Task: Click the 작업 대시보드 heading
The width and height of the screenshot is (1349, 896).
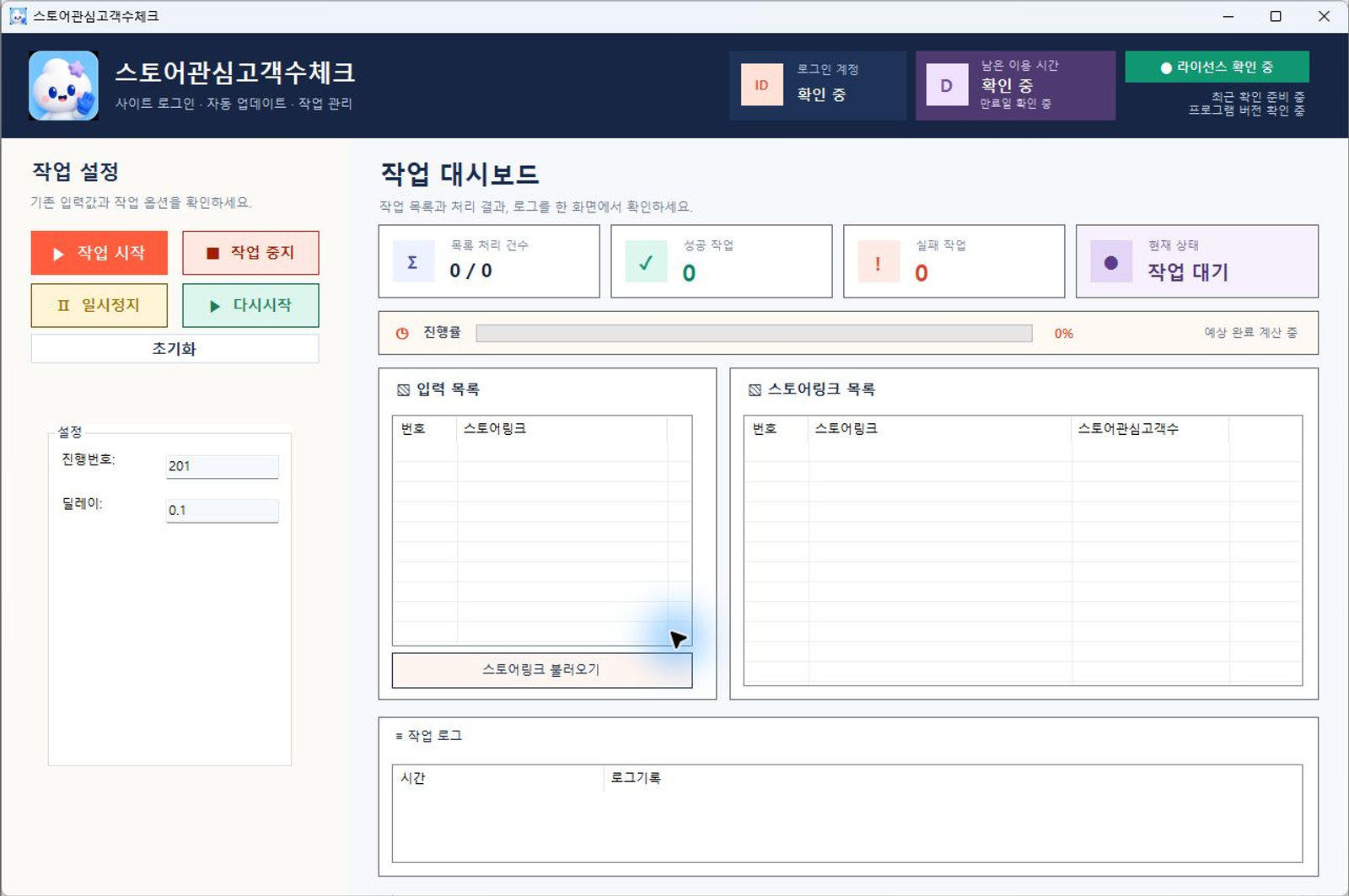Action: (x=460, y=174)
